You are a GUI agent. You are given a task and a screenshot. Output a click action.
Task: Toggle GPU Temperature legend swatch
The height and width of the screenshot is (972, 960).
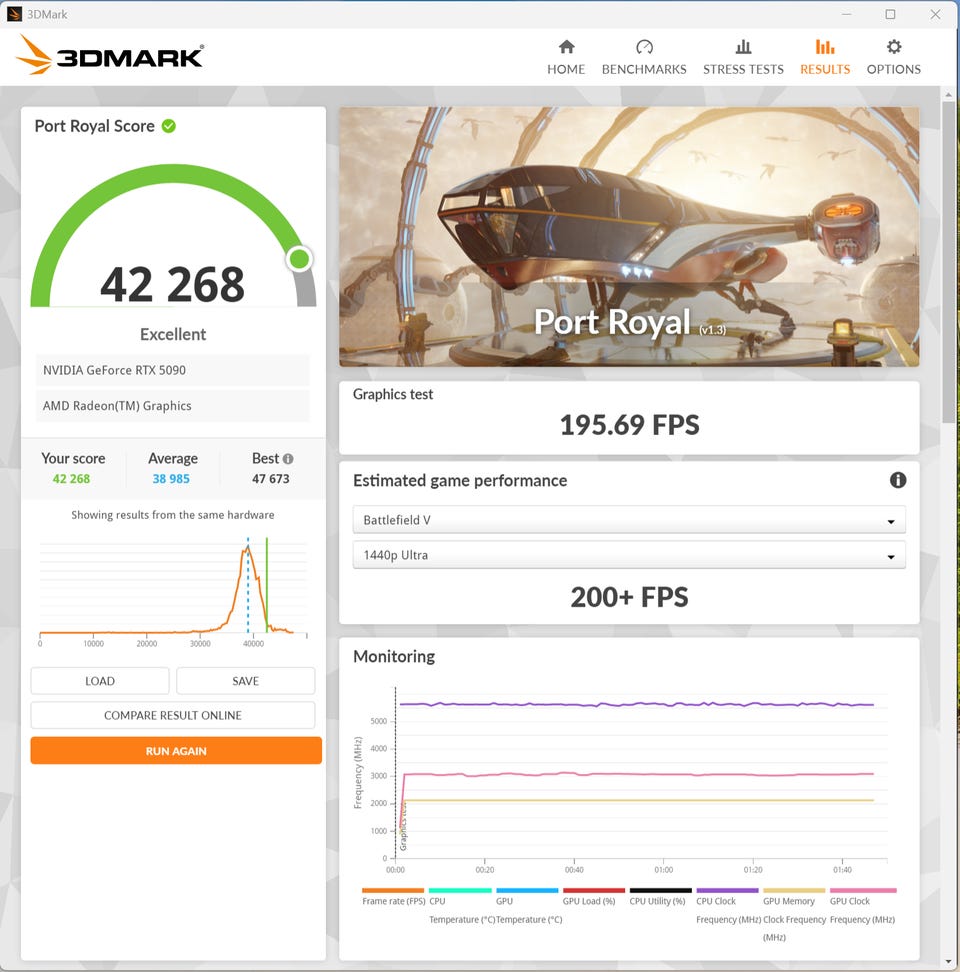point(527,890)
